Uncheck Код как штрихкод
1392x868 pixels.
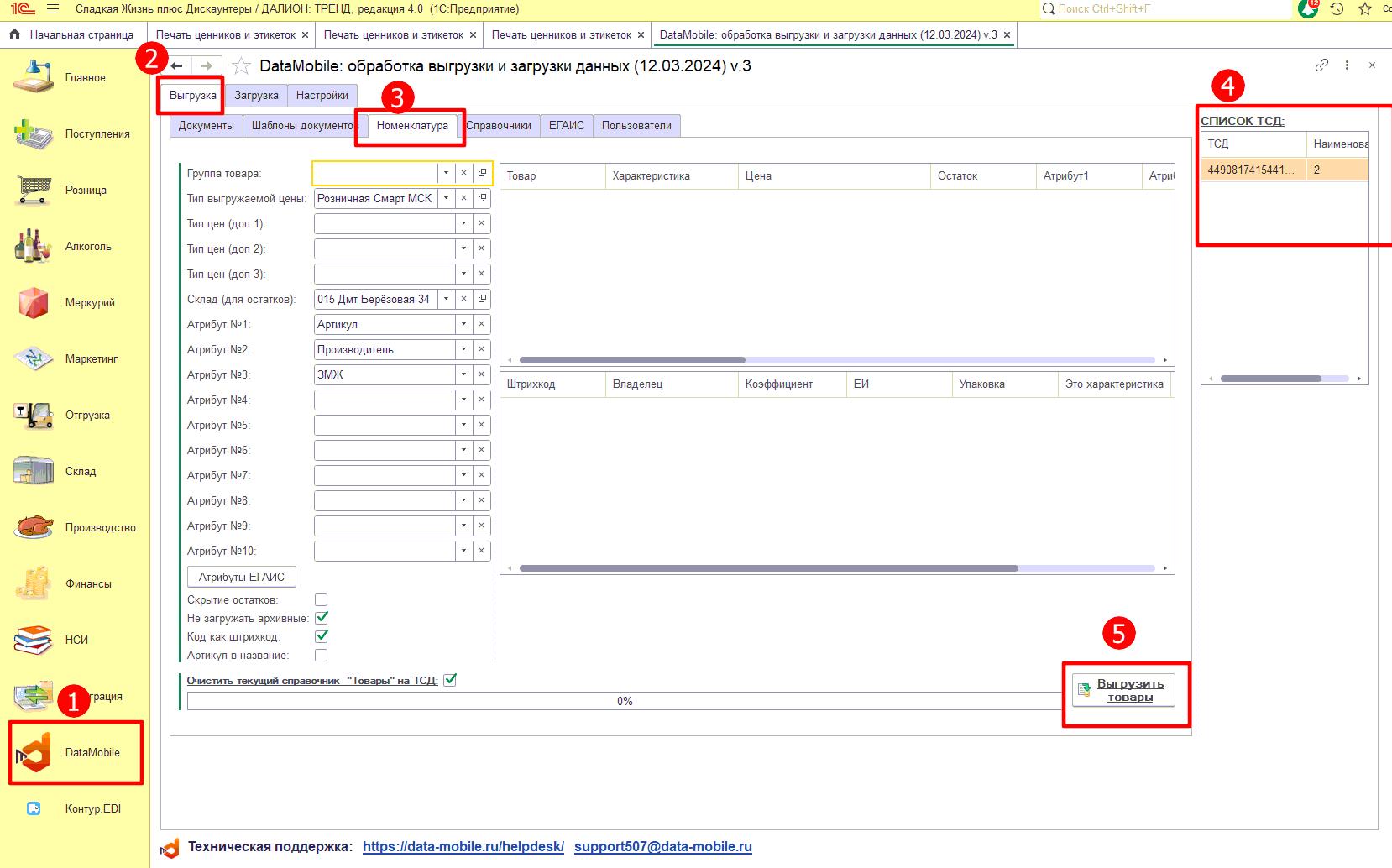point(321,636)
